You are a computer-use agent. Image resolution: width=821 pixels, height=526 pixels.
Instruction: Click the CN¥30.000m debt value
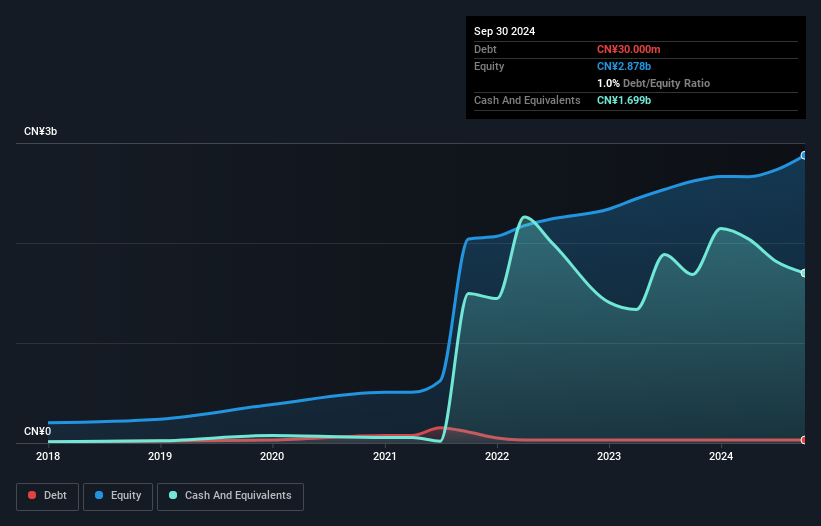628,49
